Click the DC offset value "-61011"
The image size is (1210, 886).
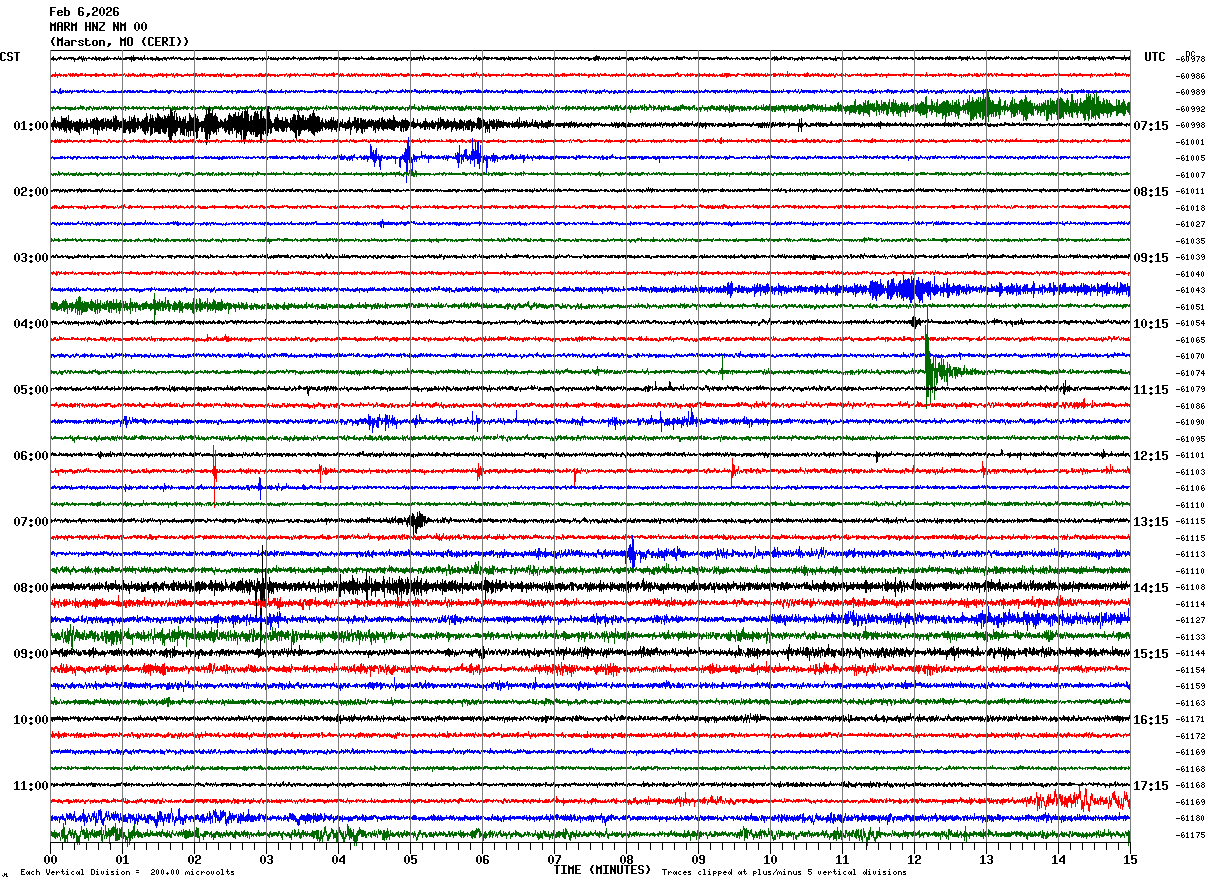pos(1191,191)
